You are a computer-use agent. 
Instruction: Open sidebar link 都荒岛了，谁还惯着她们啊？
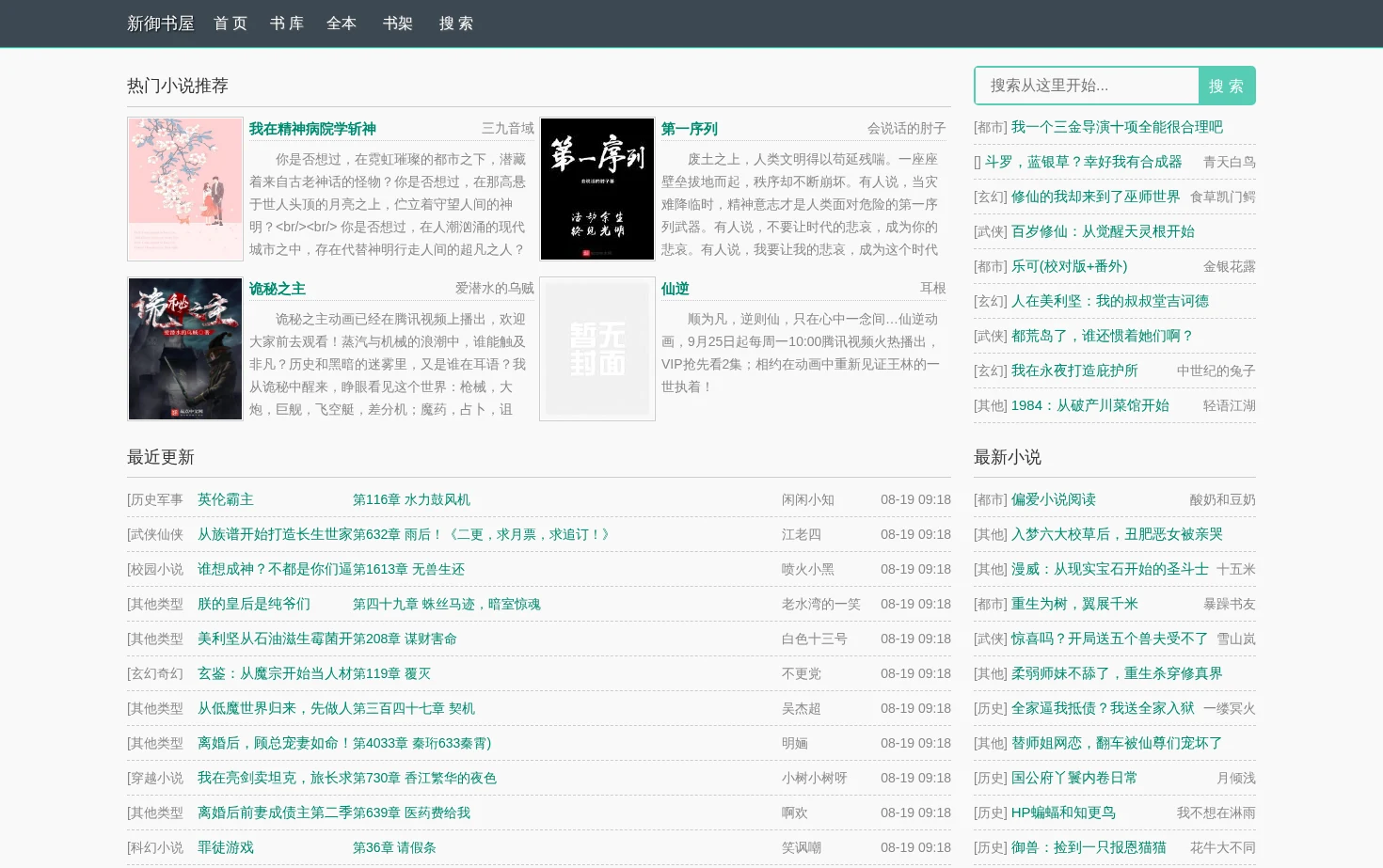coord(1103,336)
